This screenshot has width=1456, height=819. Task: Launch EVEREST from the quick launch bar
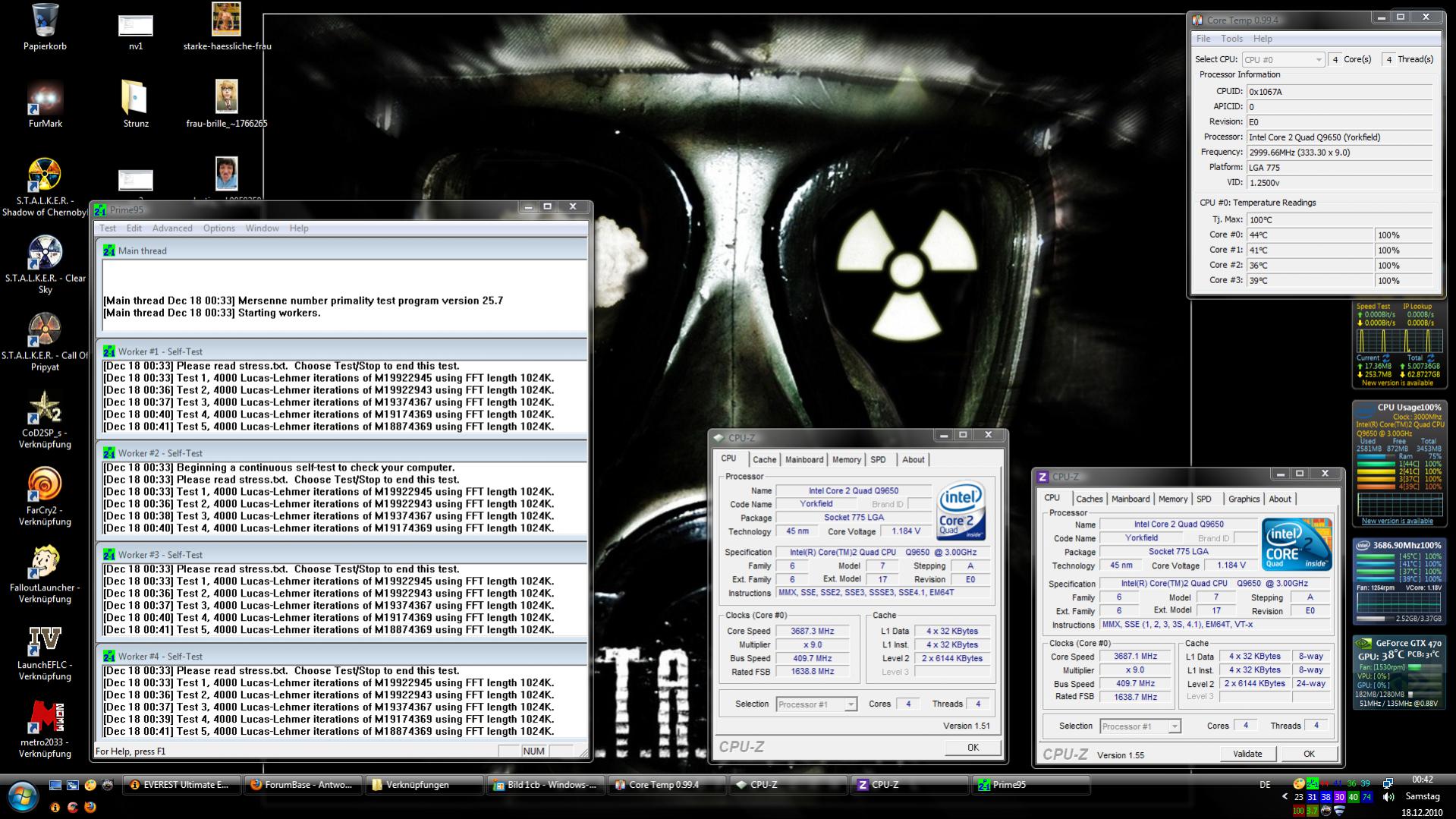55,807
